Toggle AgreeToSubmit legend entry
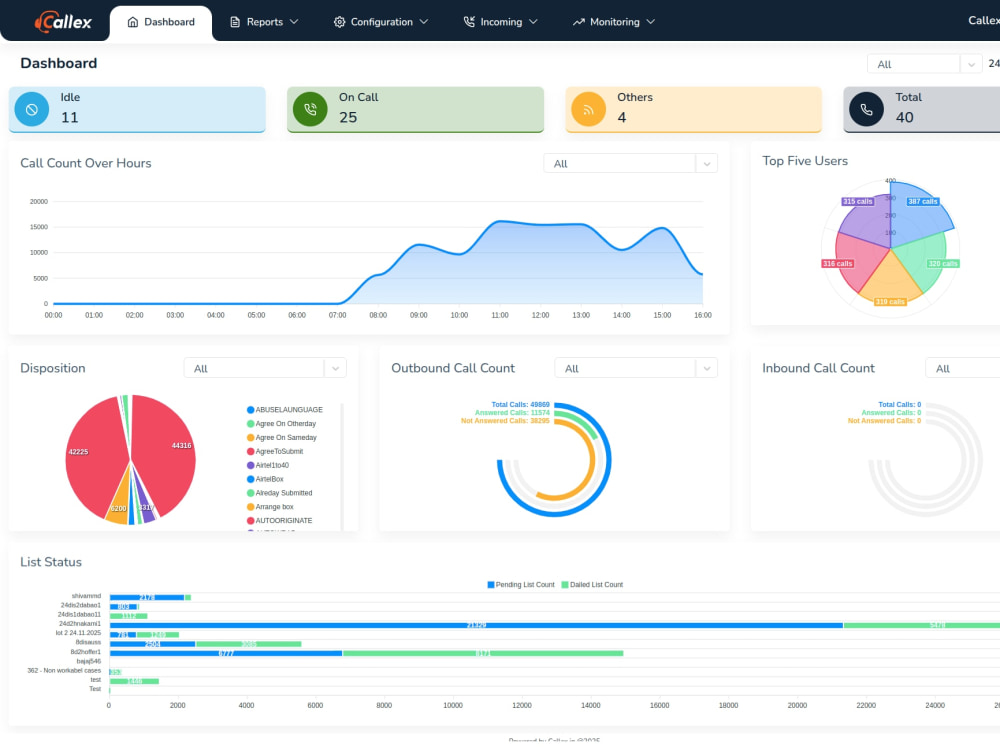This screenshot has width=1000, height=750. point(275,452)
